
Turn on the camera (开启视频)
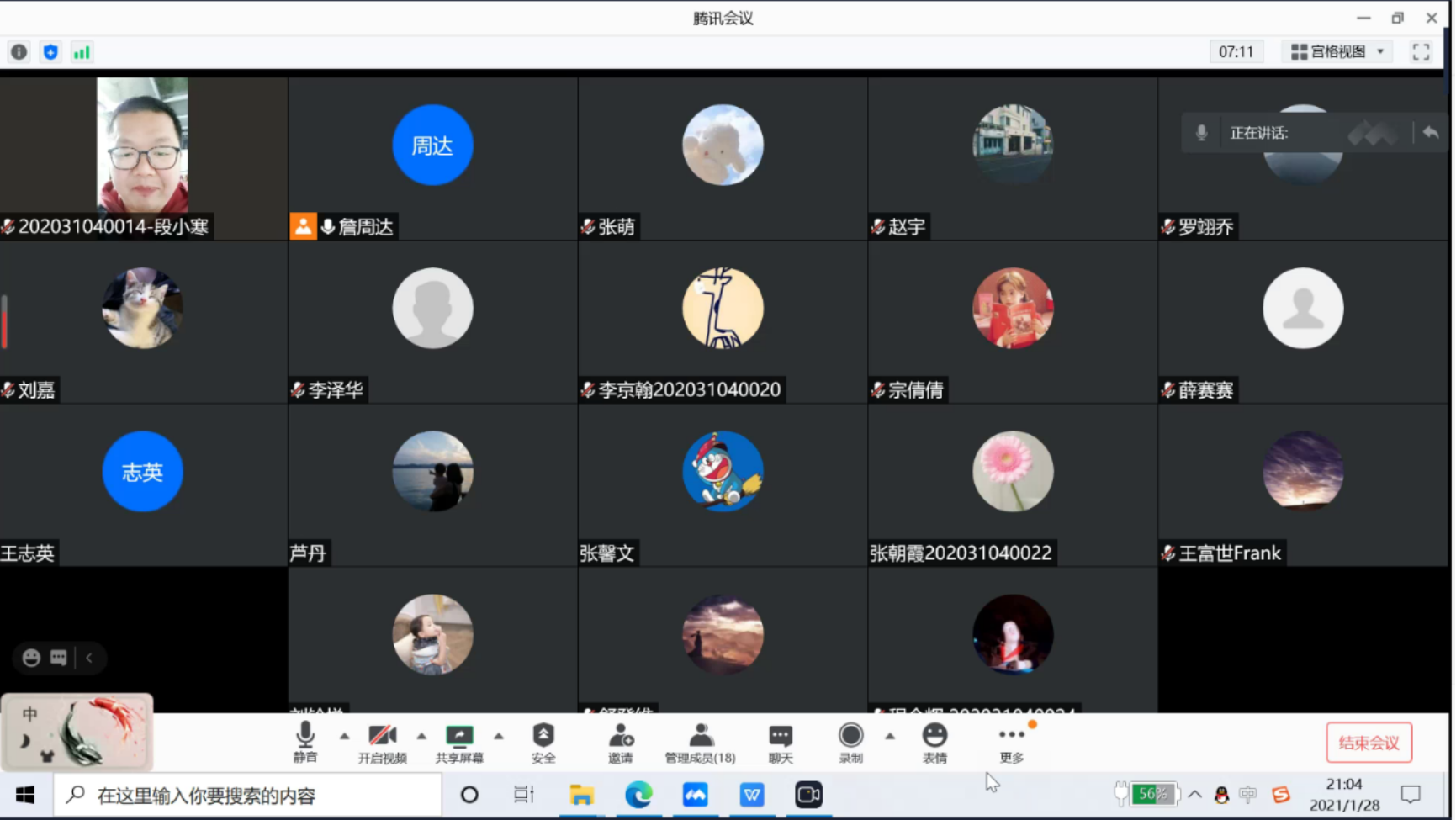click(383, 742)
